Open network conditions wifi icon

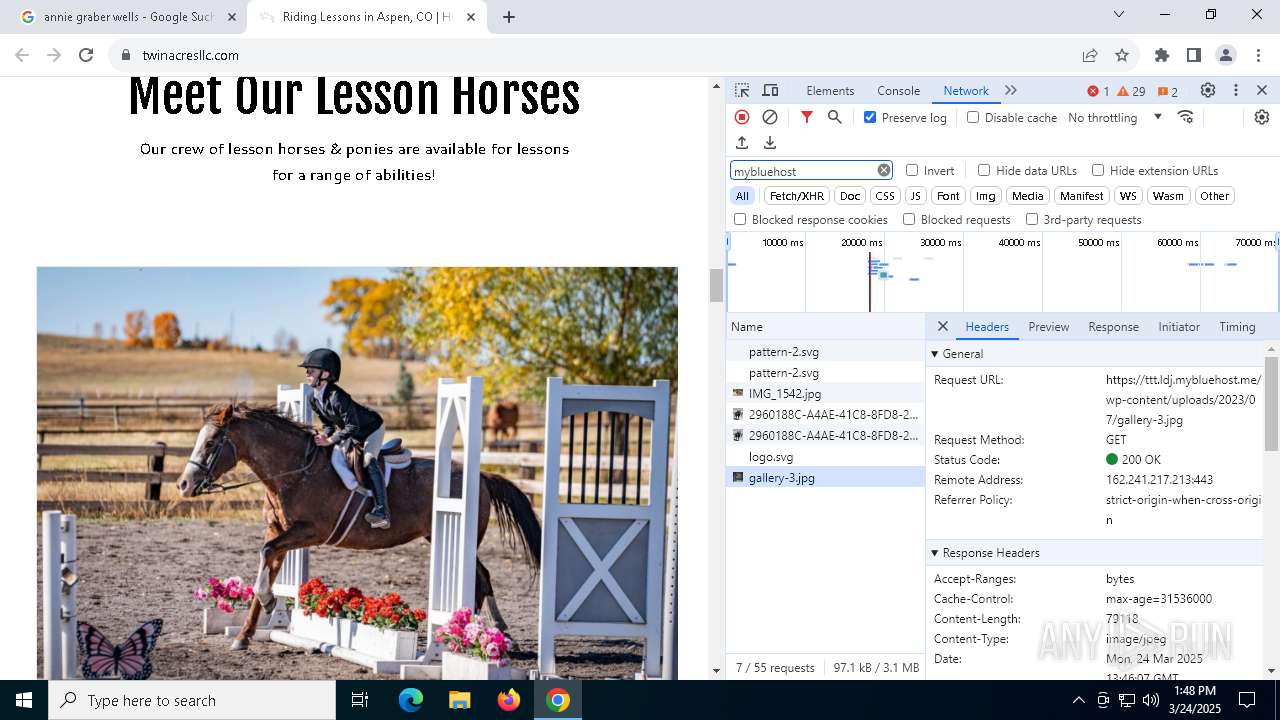[x=1186, y=117]
